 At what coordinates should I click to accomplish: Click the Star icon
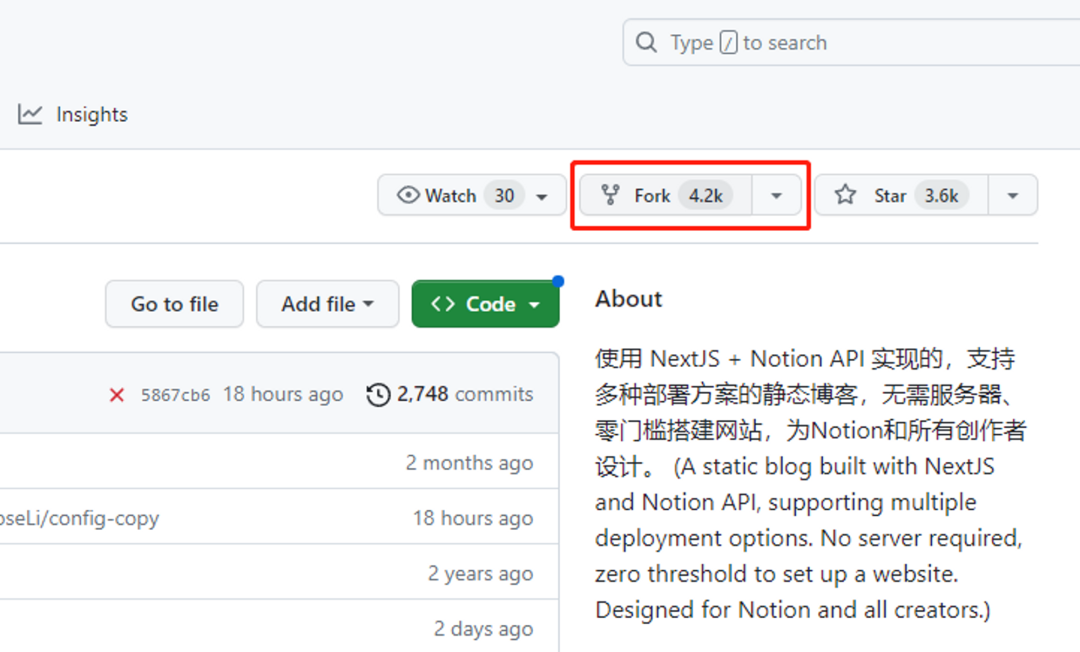[x=846, y=195]
